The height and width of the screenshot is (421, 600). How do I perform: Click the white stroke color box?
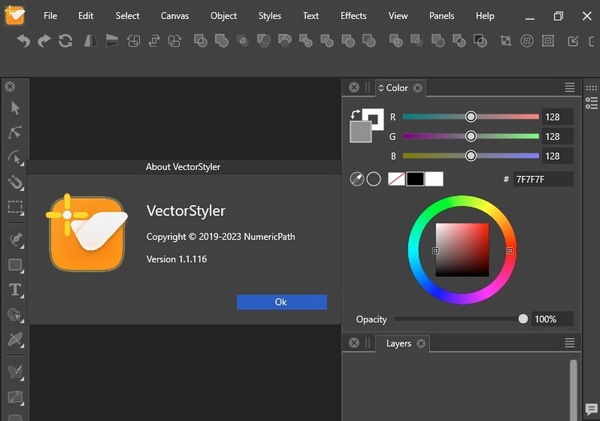378,114
